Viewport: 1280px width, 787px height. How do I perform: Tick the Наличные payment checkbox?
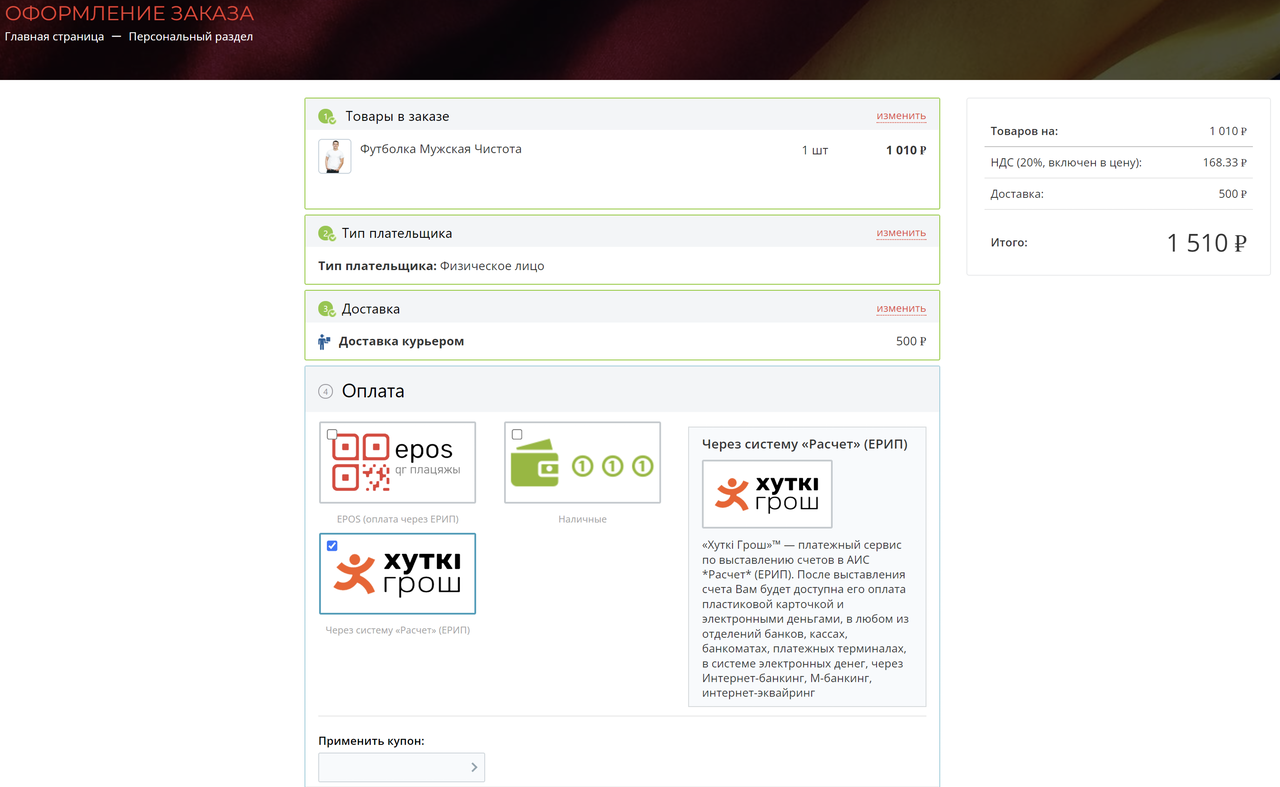pyautogui.click(x=517, y=434)
